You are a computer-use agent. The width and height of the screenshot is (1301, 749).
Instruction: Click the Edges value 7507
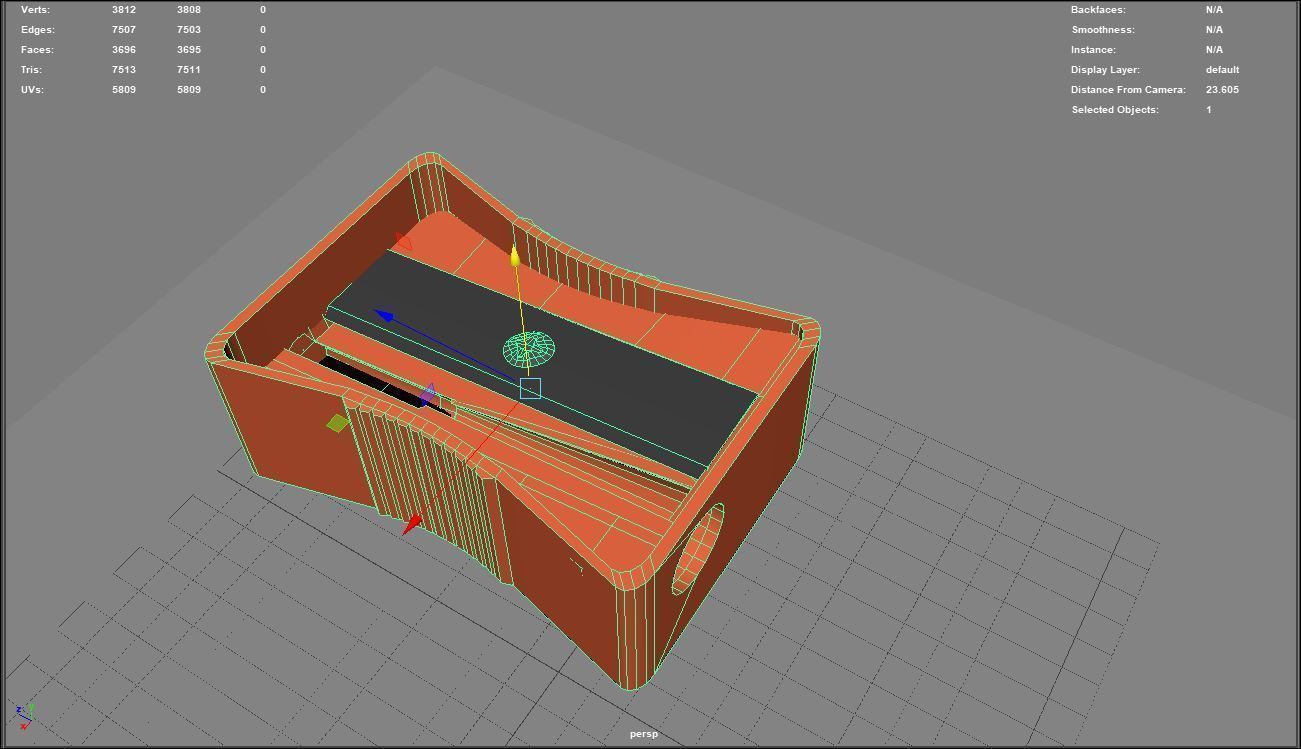point(124,29)
